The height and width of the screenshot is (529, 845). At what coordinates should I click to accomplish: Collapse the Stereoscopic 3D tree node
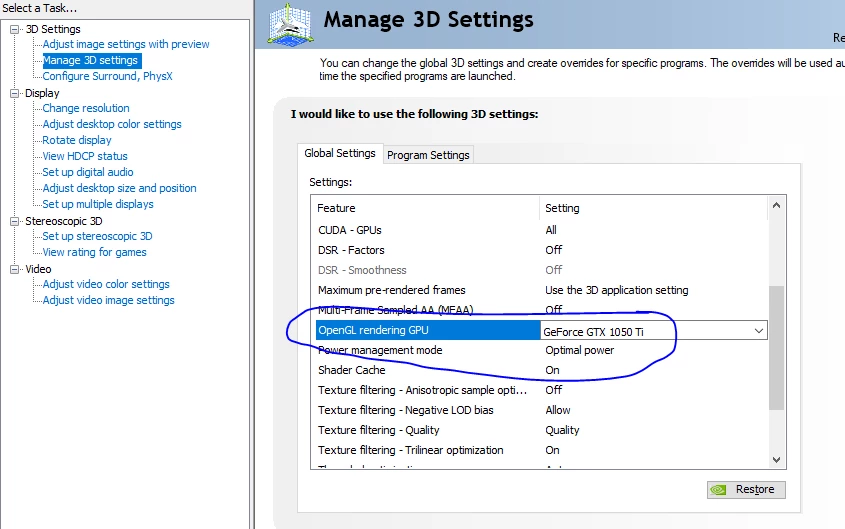(15, 221)
